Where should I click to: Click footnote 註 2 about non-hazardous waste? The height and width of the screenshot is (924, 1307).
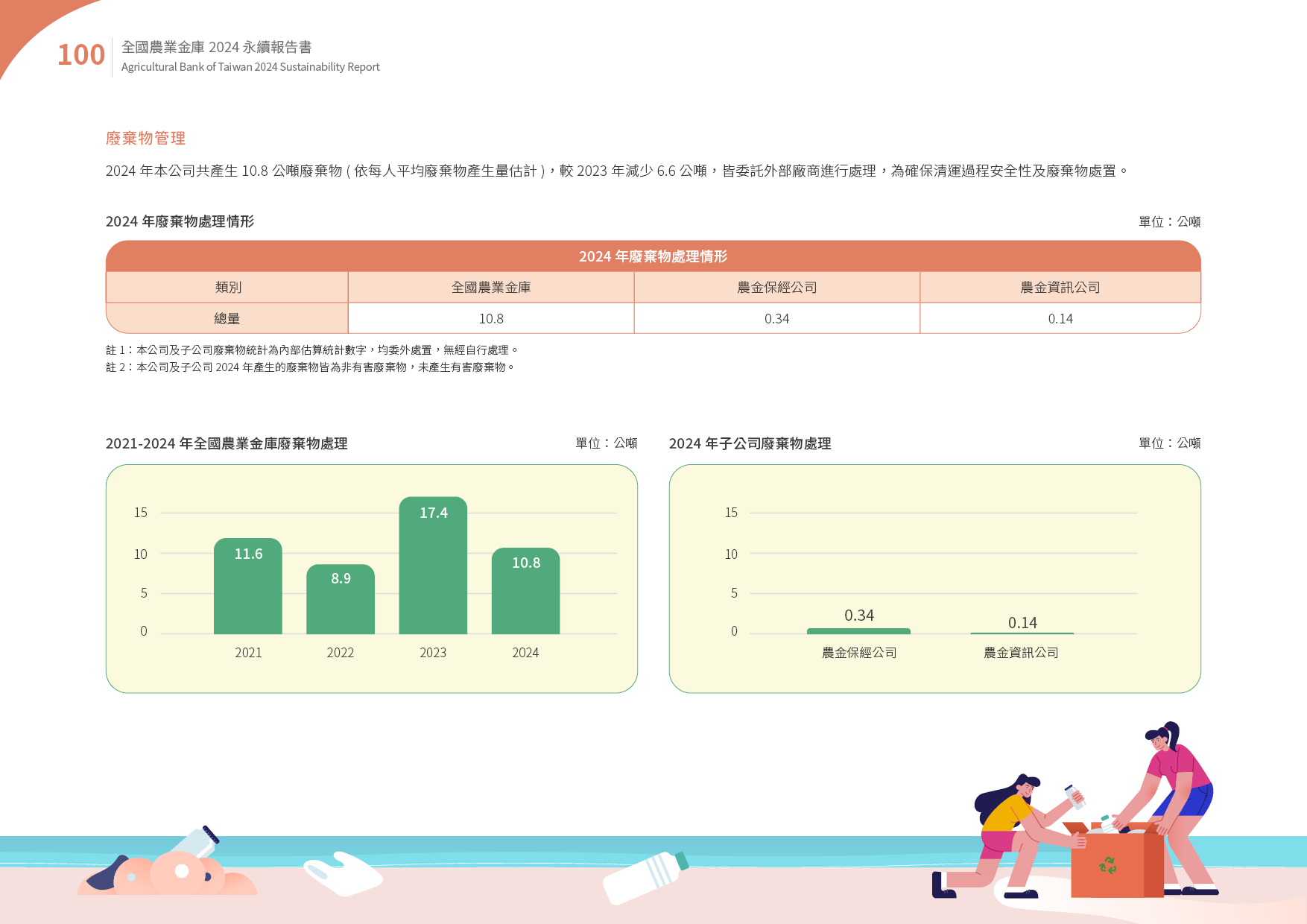(310, 367)
